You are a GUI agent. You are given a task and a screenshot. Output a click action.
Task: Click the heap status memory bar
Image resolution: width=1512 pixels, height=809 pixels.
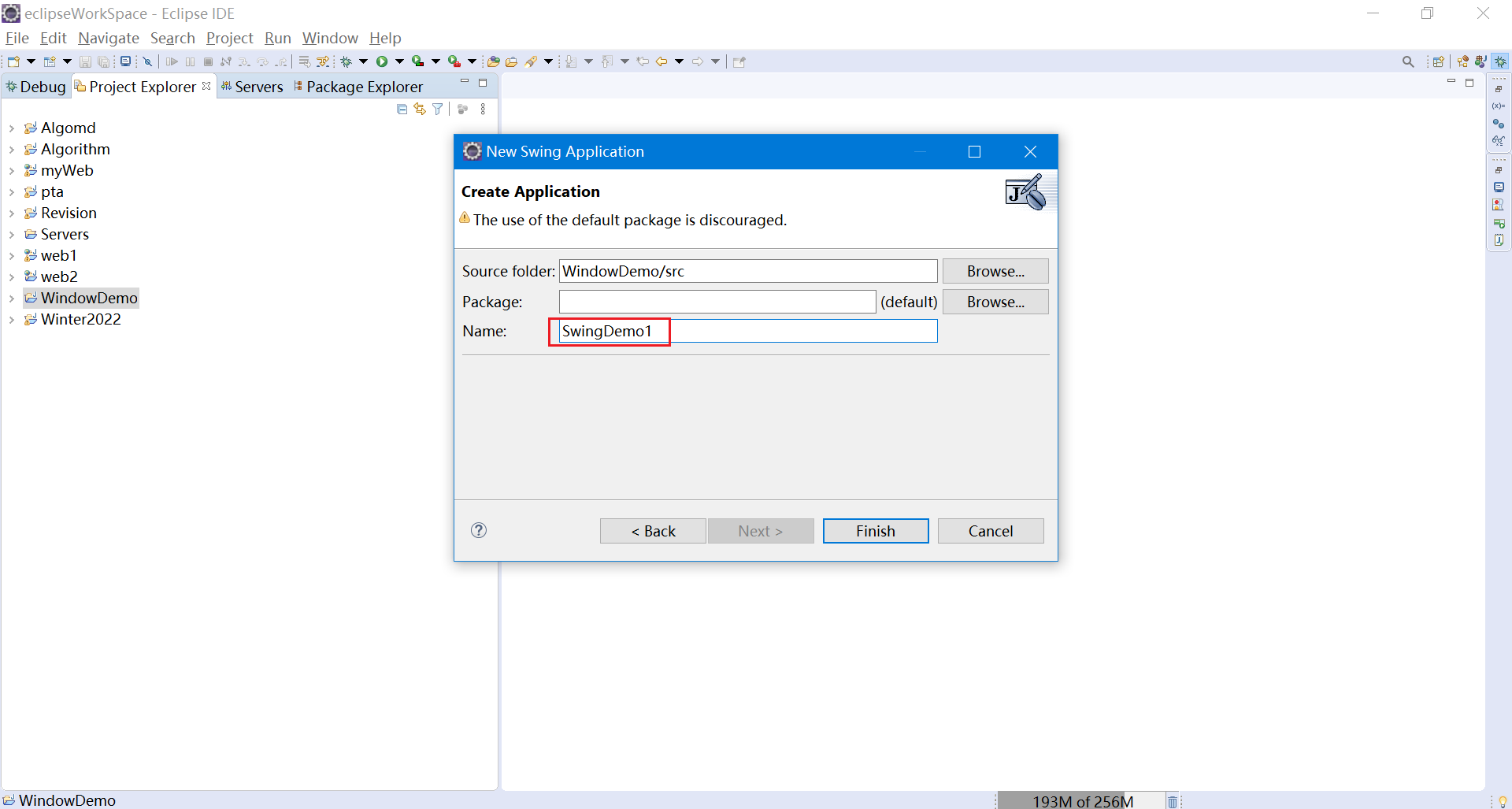(x=1083, y=801)
